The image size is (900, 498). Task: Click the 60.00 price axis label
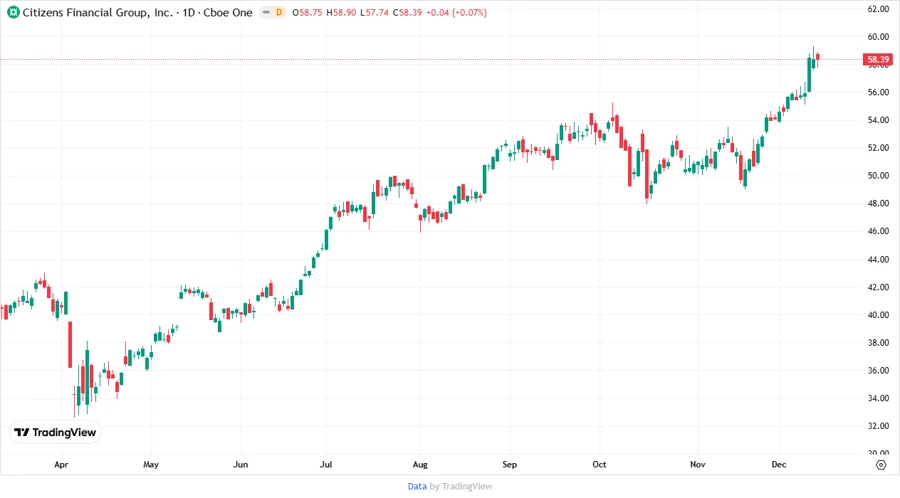point(878,37)
